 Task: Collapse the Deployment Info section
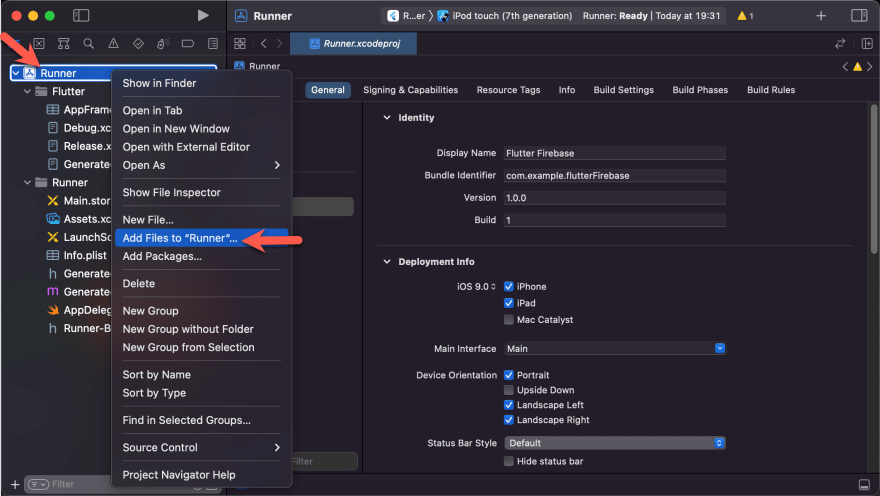(387, 261)
